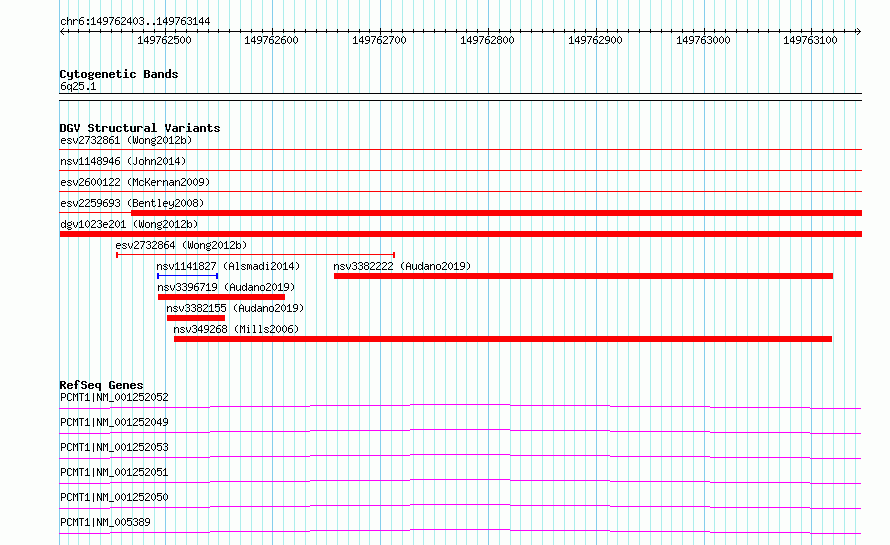Image resolution: width=890 pixels, height=545 pixels.
Task: Click the long red bar under nsv349268
Action: click(x=503, y=339)
